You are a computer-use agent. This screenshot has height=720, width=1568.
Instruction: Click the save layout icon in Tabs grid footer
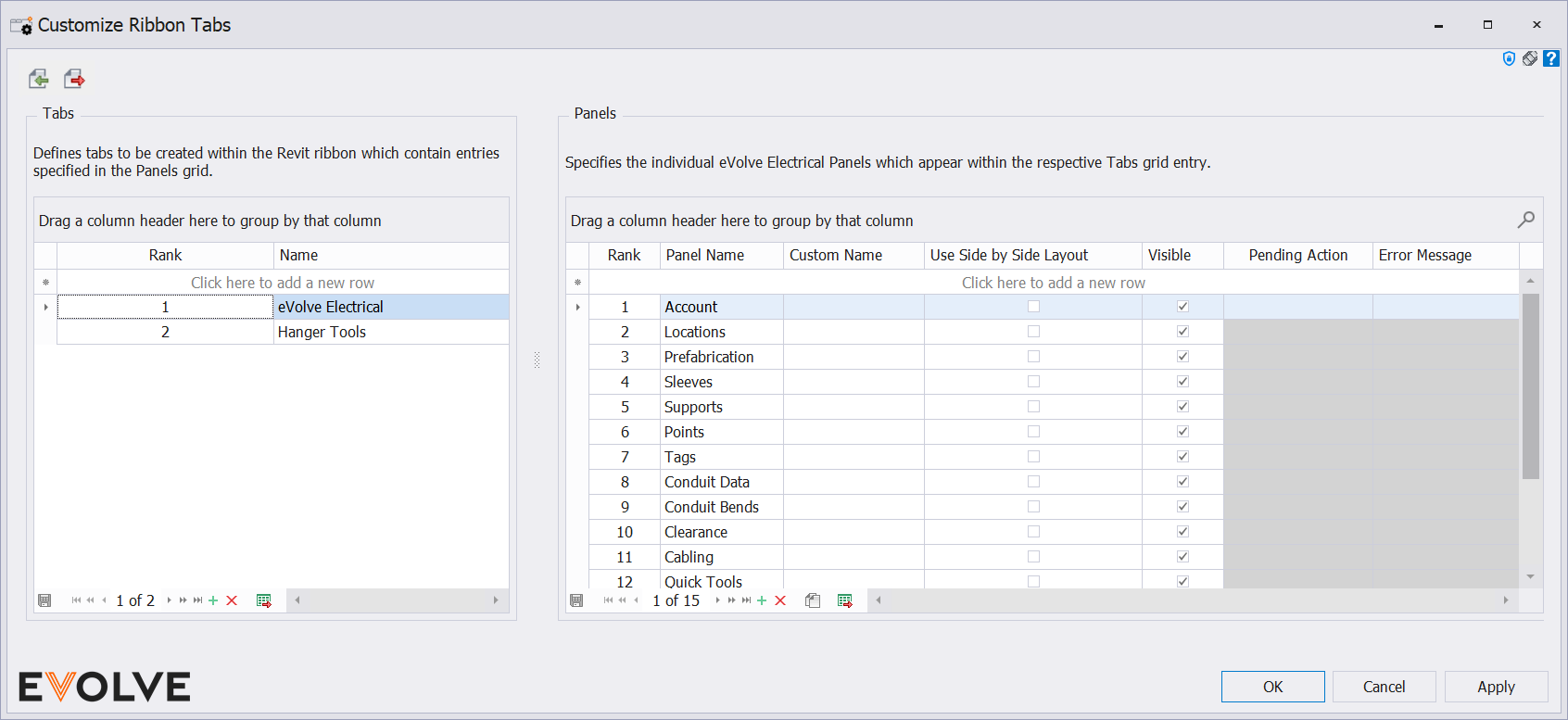click(x=44, y=600)
